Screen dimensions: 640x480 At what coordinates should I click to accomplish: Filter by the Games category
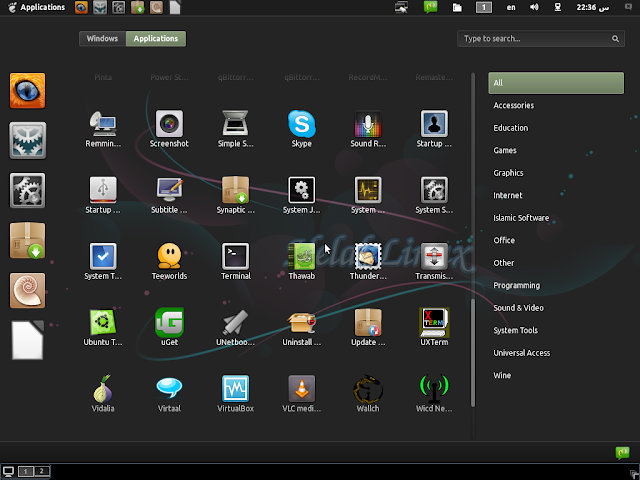[505, 150]
